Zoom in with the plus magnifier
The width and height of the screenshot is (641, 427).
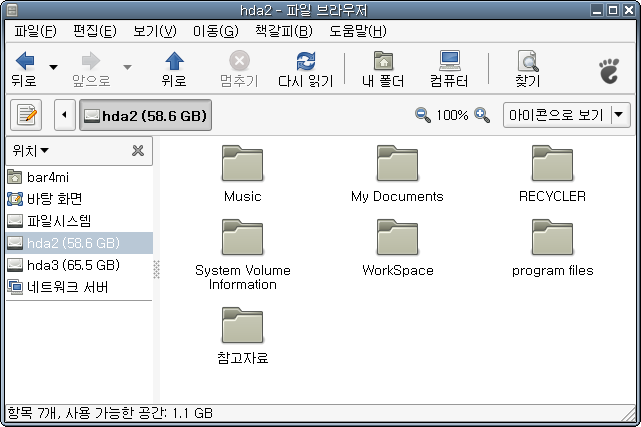482,116
